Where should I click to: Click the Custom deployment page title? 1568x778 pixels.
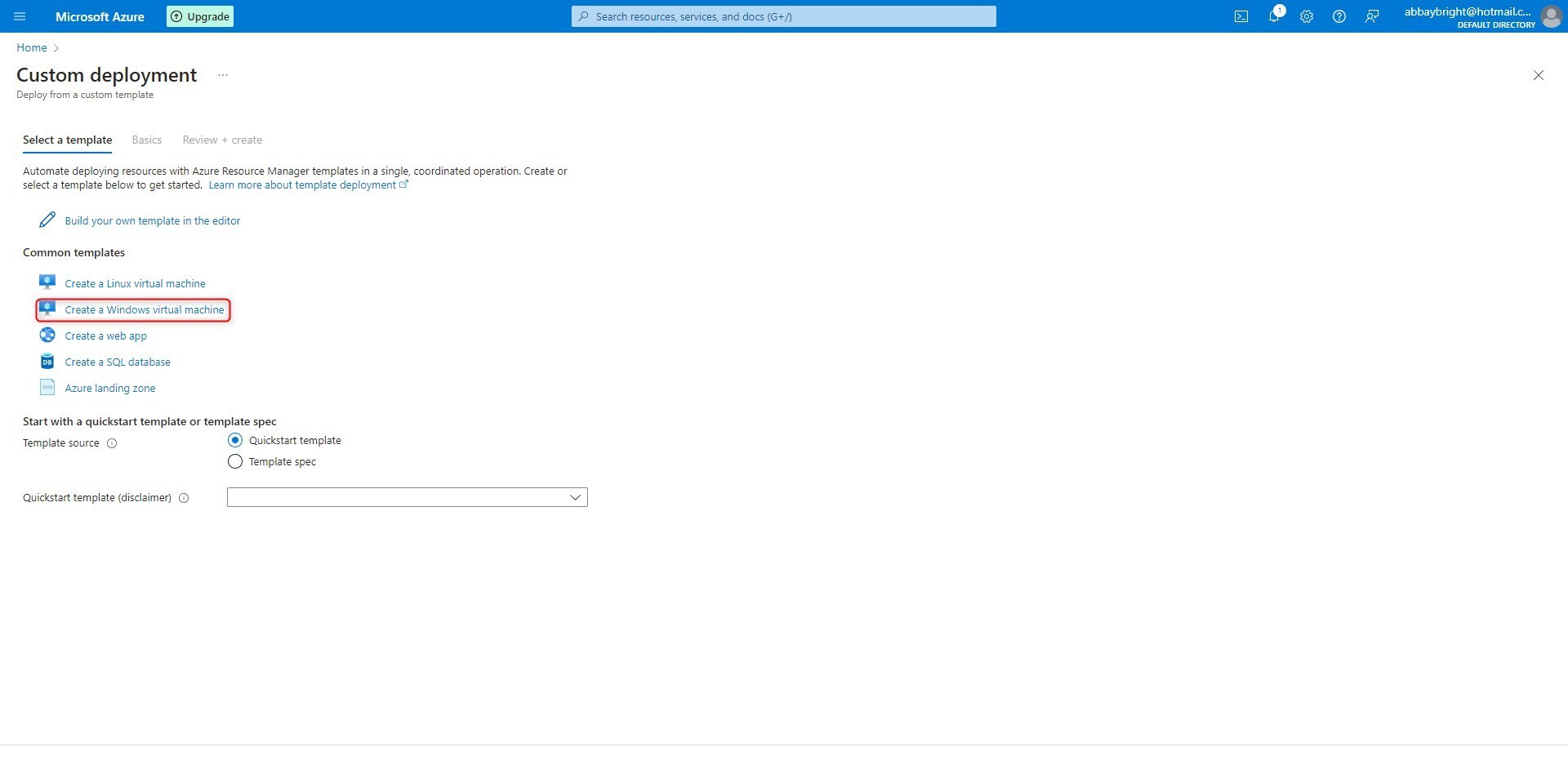pos(107,75)
